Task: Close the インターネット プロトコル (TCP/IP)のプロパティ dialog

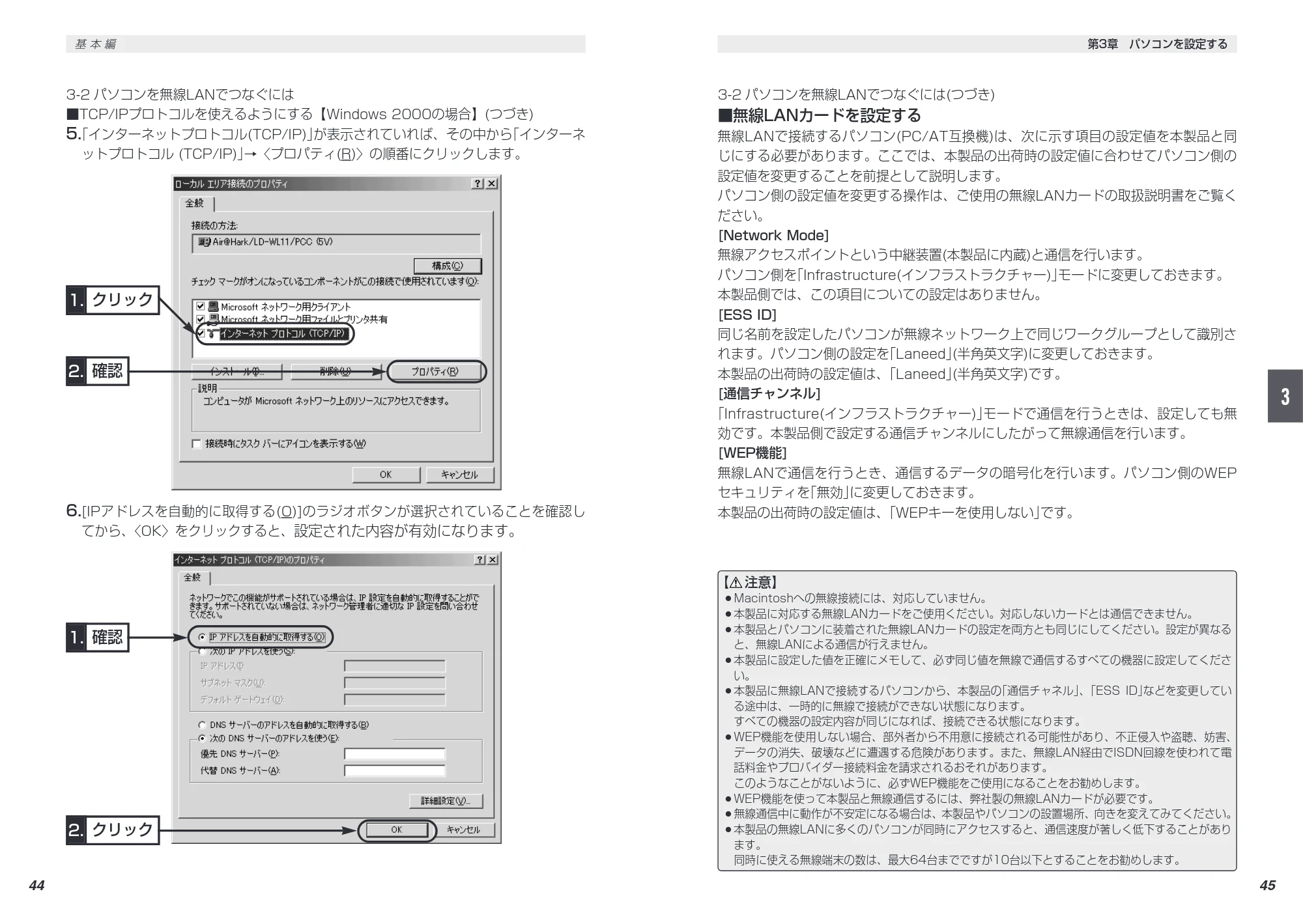Action: click(493, 560)
